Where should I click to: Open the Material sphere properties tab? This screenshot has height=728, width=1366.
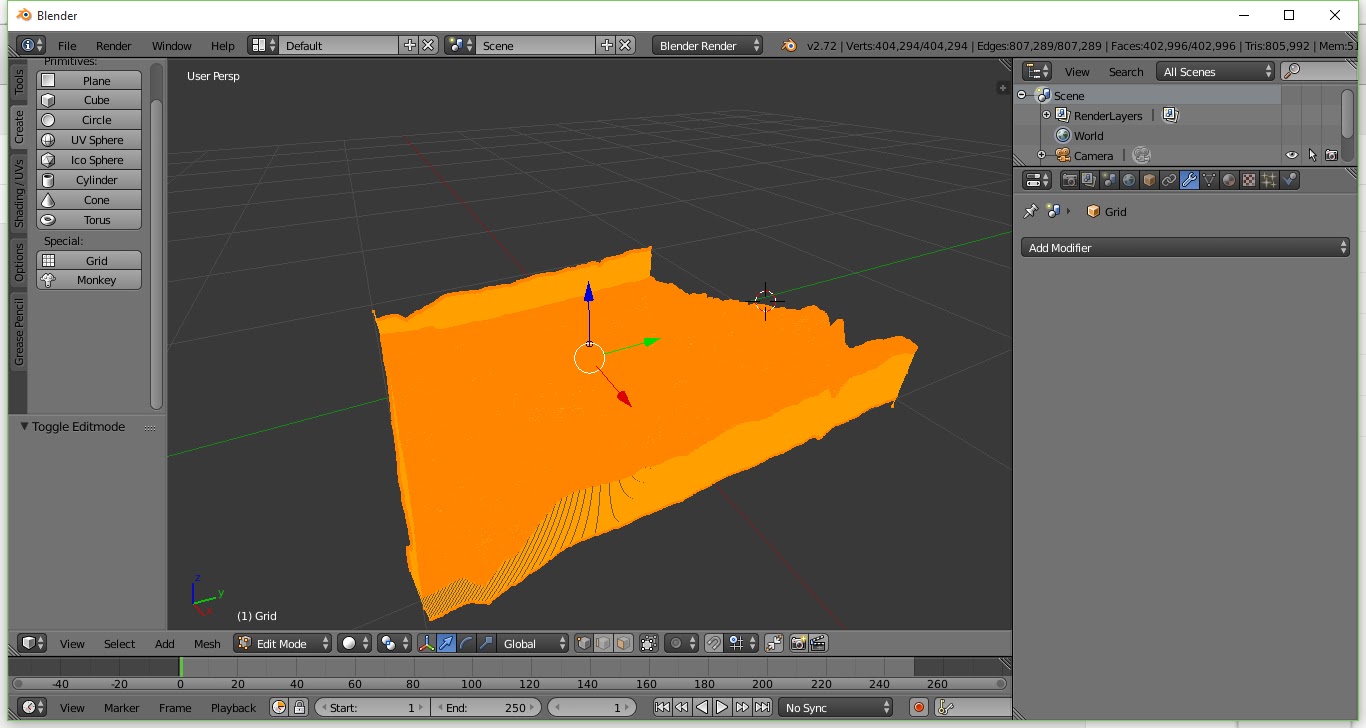tap(1229, 180)
